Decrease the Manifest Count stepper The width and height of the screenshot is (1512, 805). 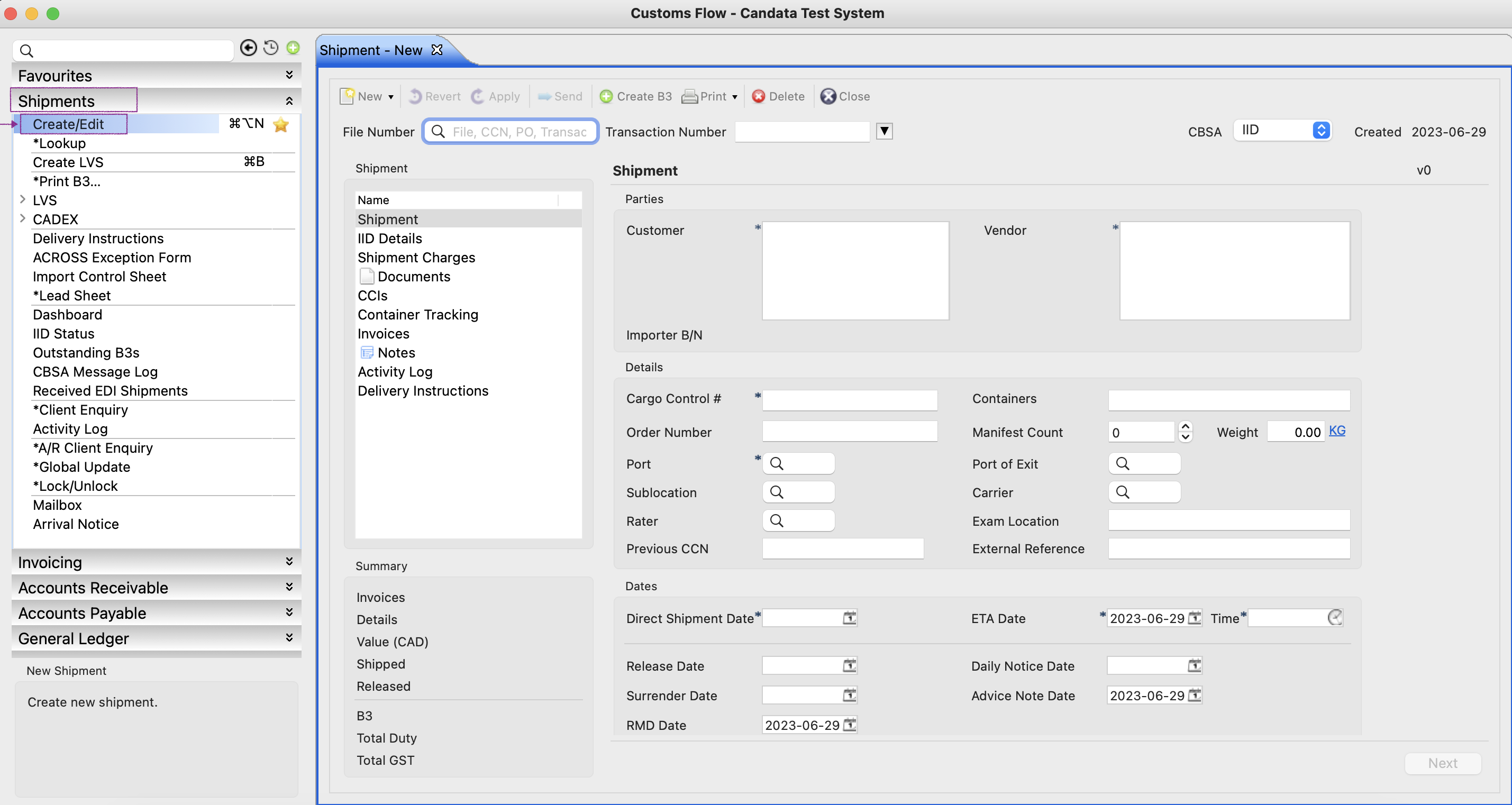[x=1185, y=437]
